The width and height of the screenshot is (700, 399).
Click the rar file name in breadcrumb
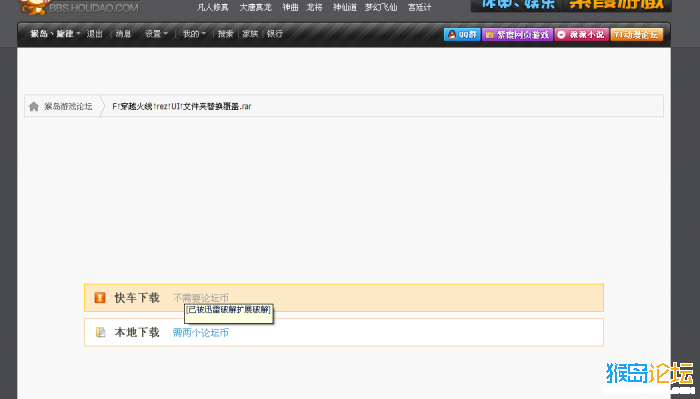pos(182,106)
